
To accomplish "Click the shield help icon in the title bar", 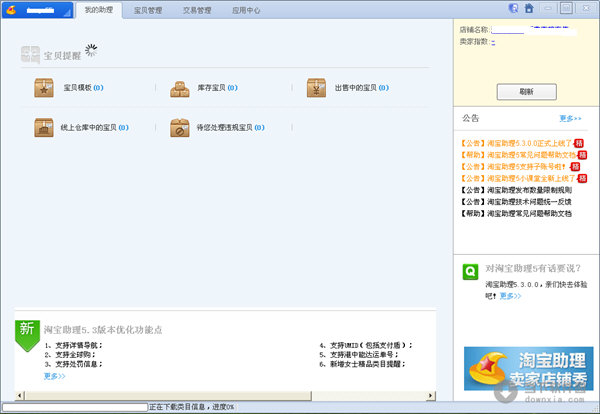I will coord(513,8).
